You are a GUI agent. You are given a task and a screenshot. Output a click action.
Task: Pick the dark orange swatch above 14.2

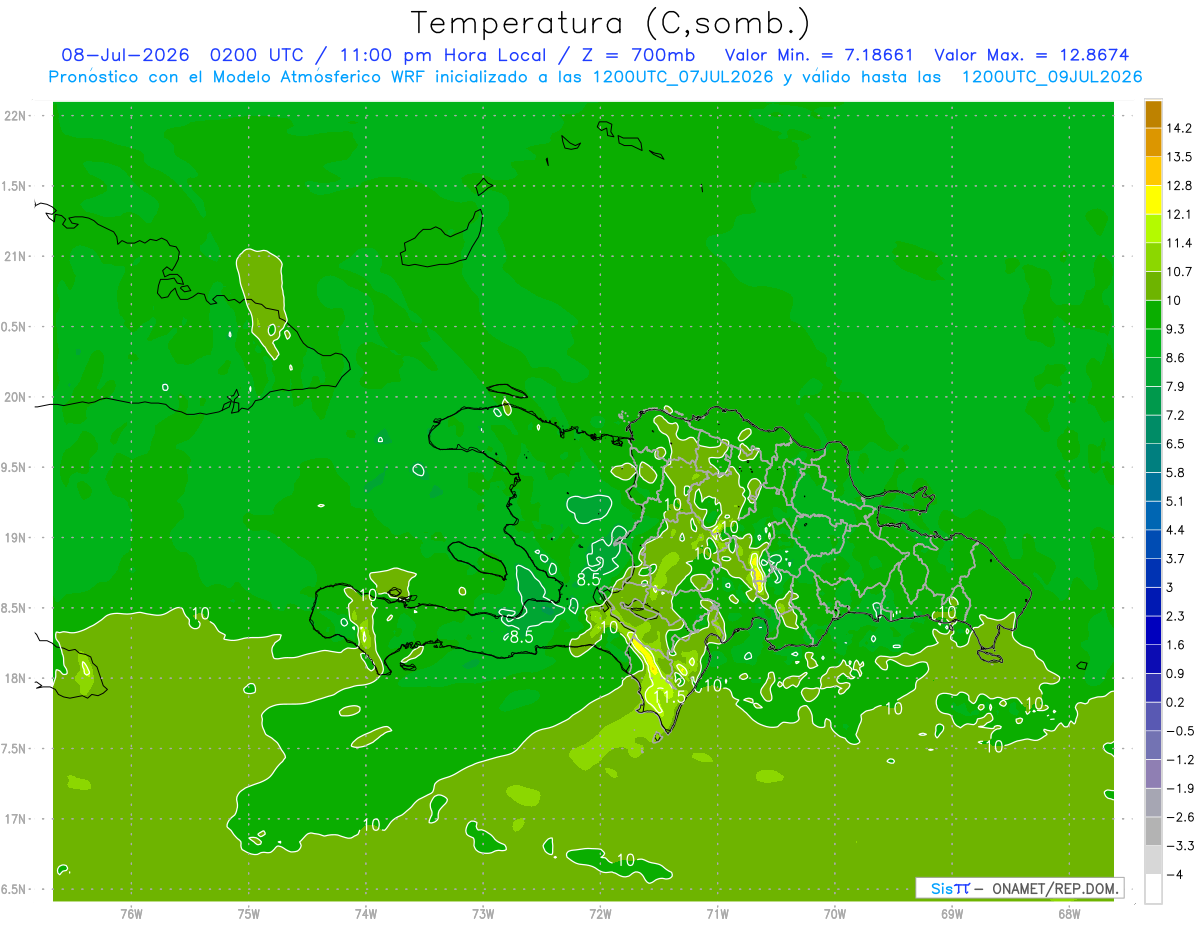tap(1153, 115)
